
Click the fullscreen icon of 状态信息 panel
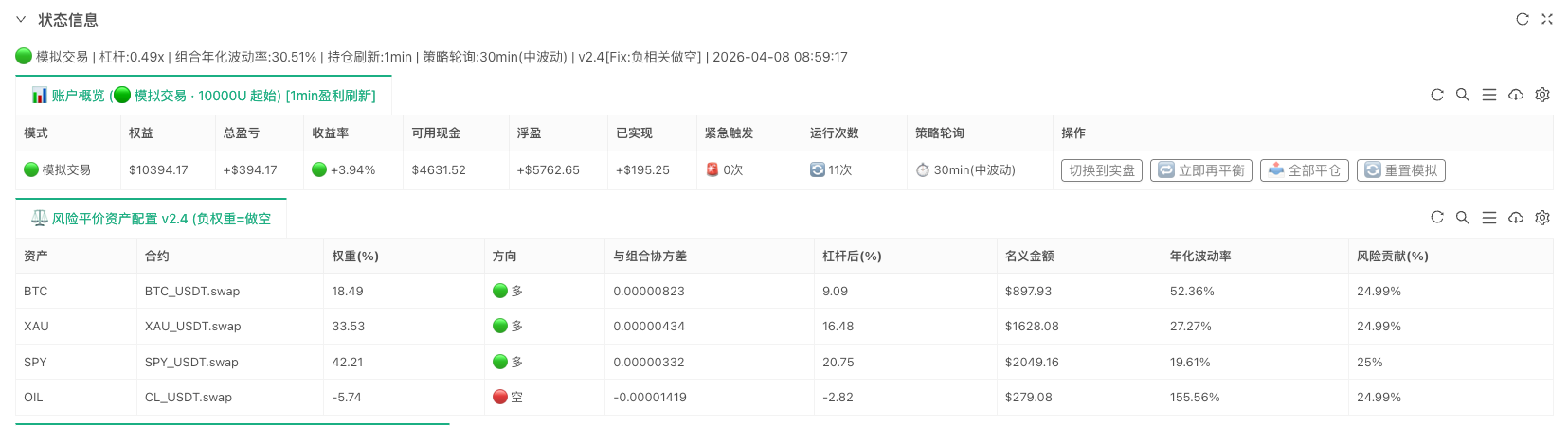(1547, 19)
